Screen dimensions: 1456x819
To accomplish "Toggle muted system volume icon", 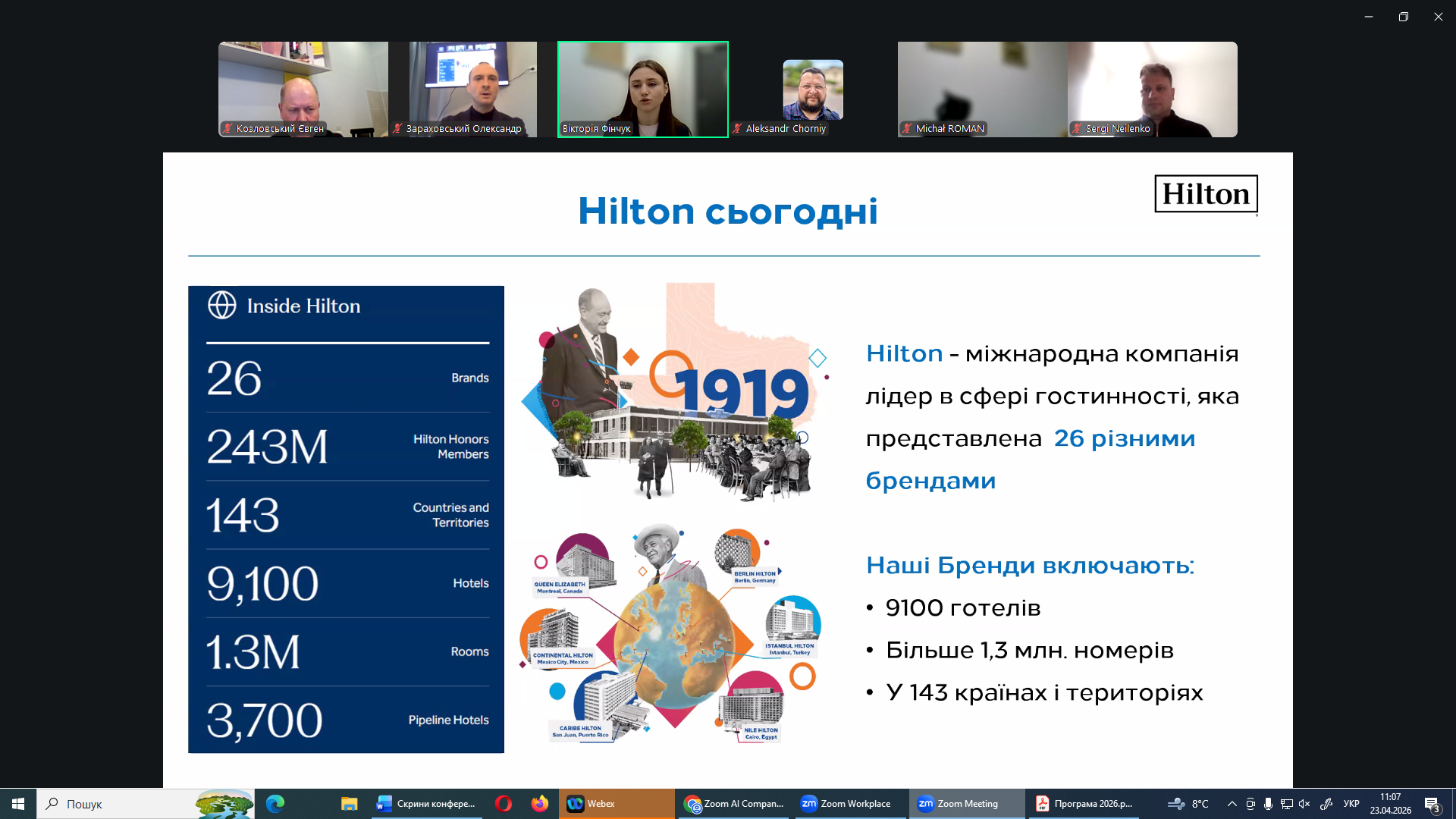I will pyautogui.click(x=1304, y=804).
